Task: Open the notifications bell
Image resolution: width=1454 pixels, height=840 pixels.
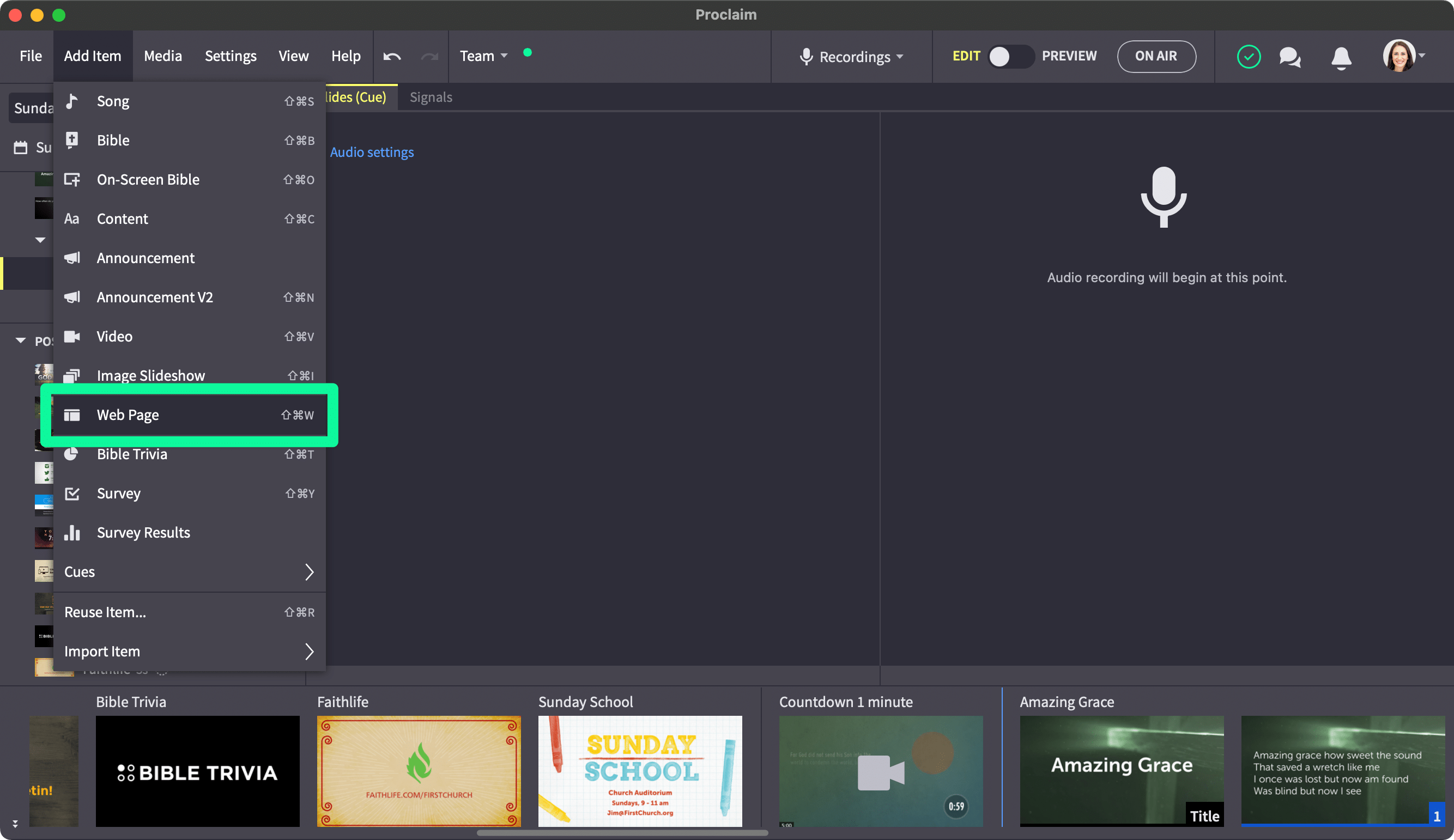Action: click(1341, 57)
